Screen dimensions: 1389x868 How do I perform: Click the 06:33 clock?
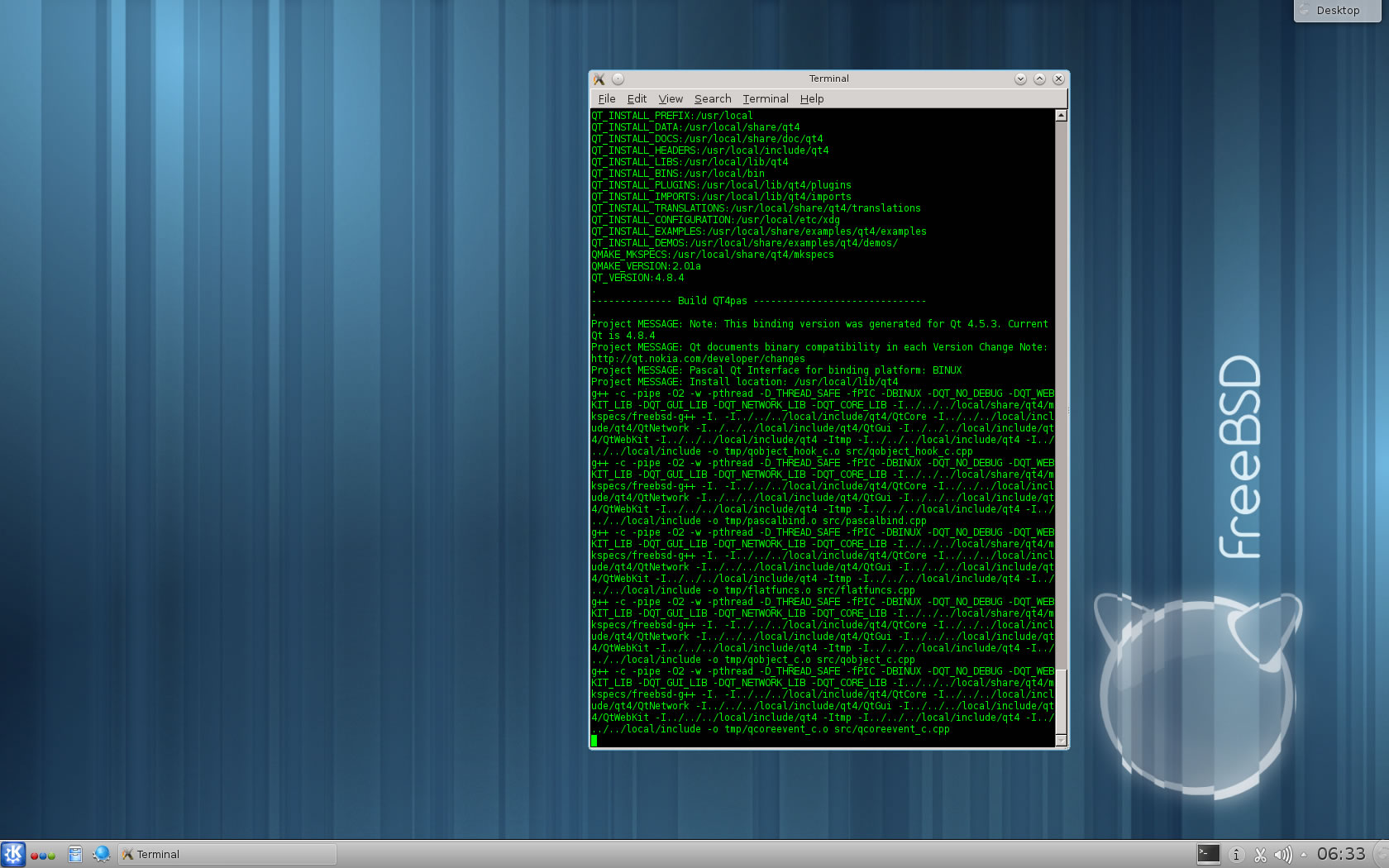[1341, 854]
